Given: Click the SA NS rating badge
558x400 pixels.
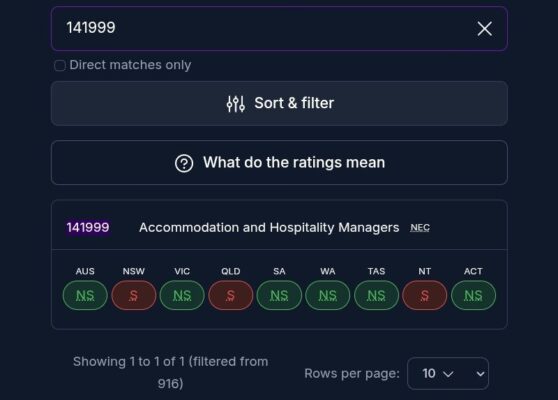Looking at the screenshot, I should pyautogui.click(x=279, y=295).
